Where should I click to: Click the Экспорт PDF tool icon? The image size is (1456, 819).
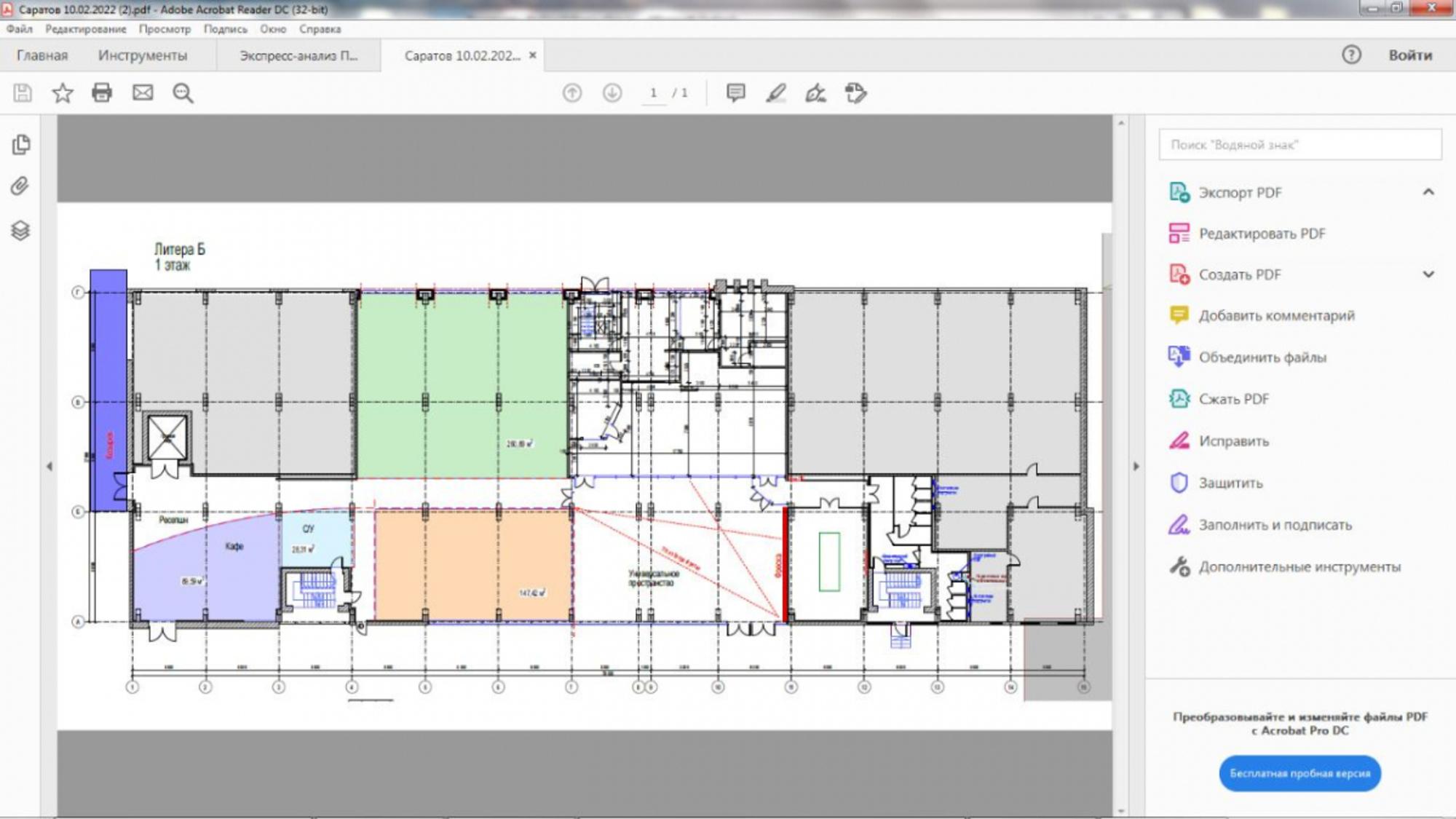coord(1179,192)
